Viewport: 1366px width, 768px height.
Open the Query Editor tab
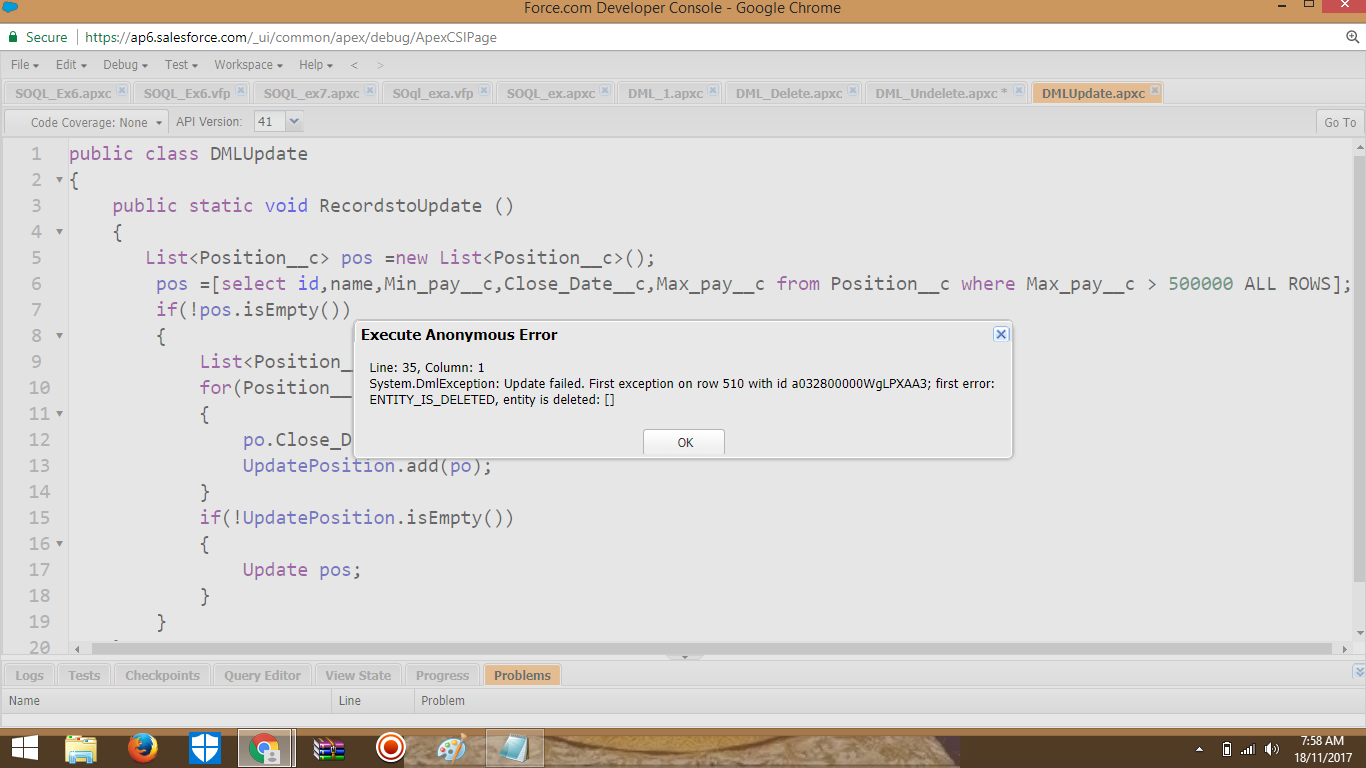tap(262, 675)
